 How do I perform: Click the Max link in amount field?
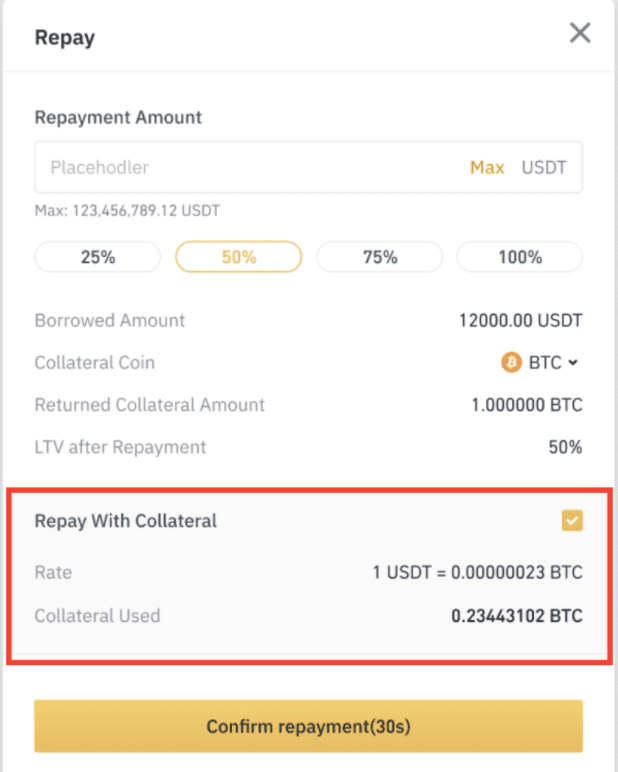[x=487, y=167]
